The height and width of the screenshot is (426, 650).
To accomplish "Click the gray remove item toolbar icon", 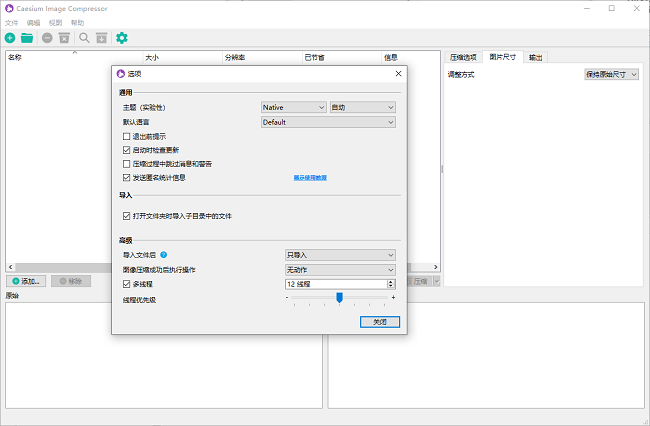I will tap(47, 38).
